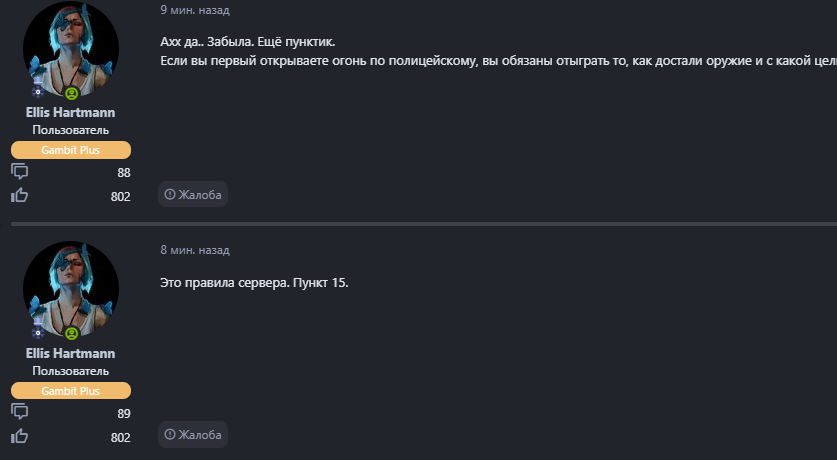Click Gambit Plus badge in second post
The height and width of the screenshot is (460, 837).
(71, 390)
